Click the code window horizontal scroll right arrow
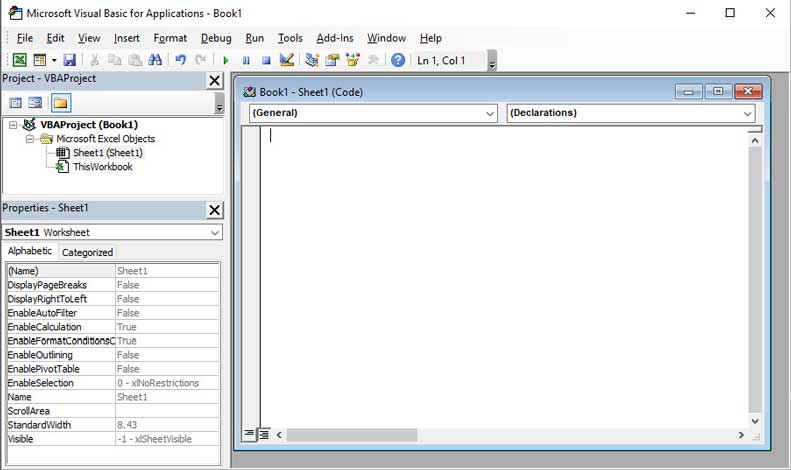 click(x=741, y=434)
